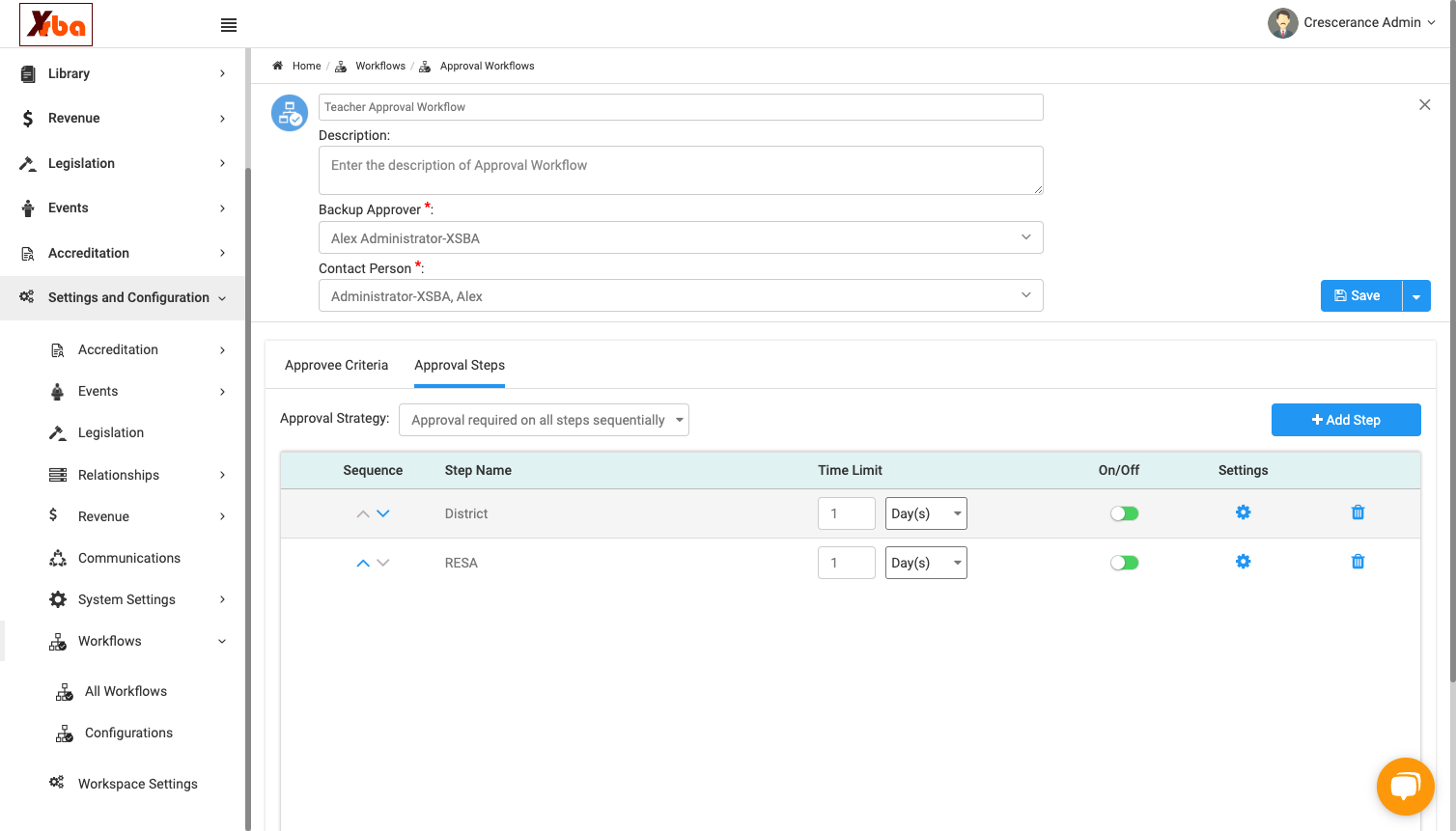Click the Communications sidebar icon
Image resolution: width=1456 pixels, height=831 pixels.
(58, 558)
